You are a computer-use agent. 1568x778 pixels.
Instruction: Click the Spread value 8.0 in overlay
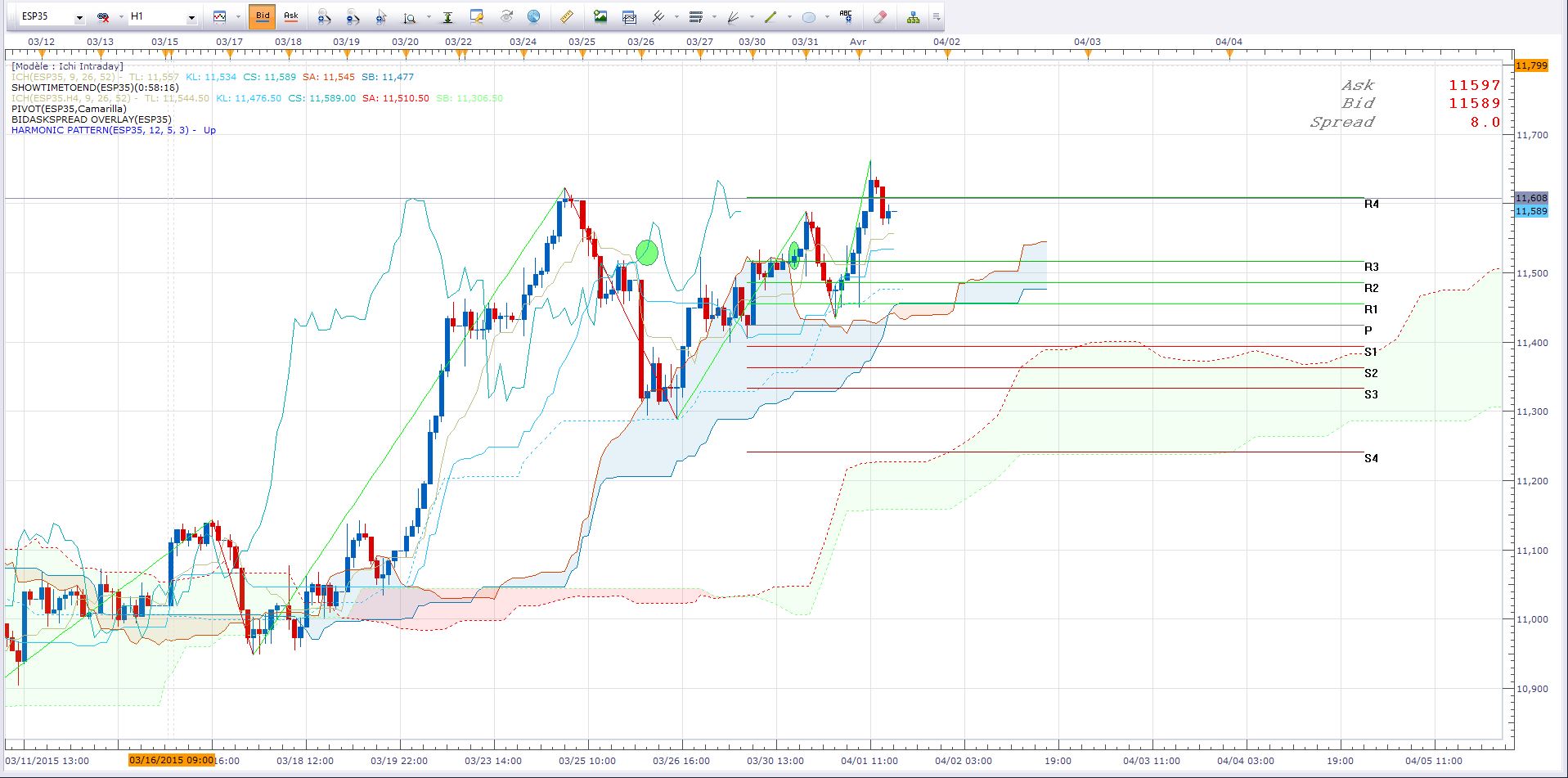pyautogui.click(x=1485, y=122)
